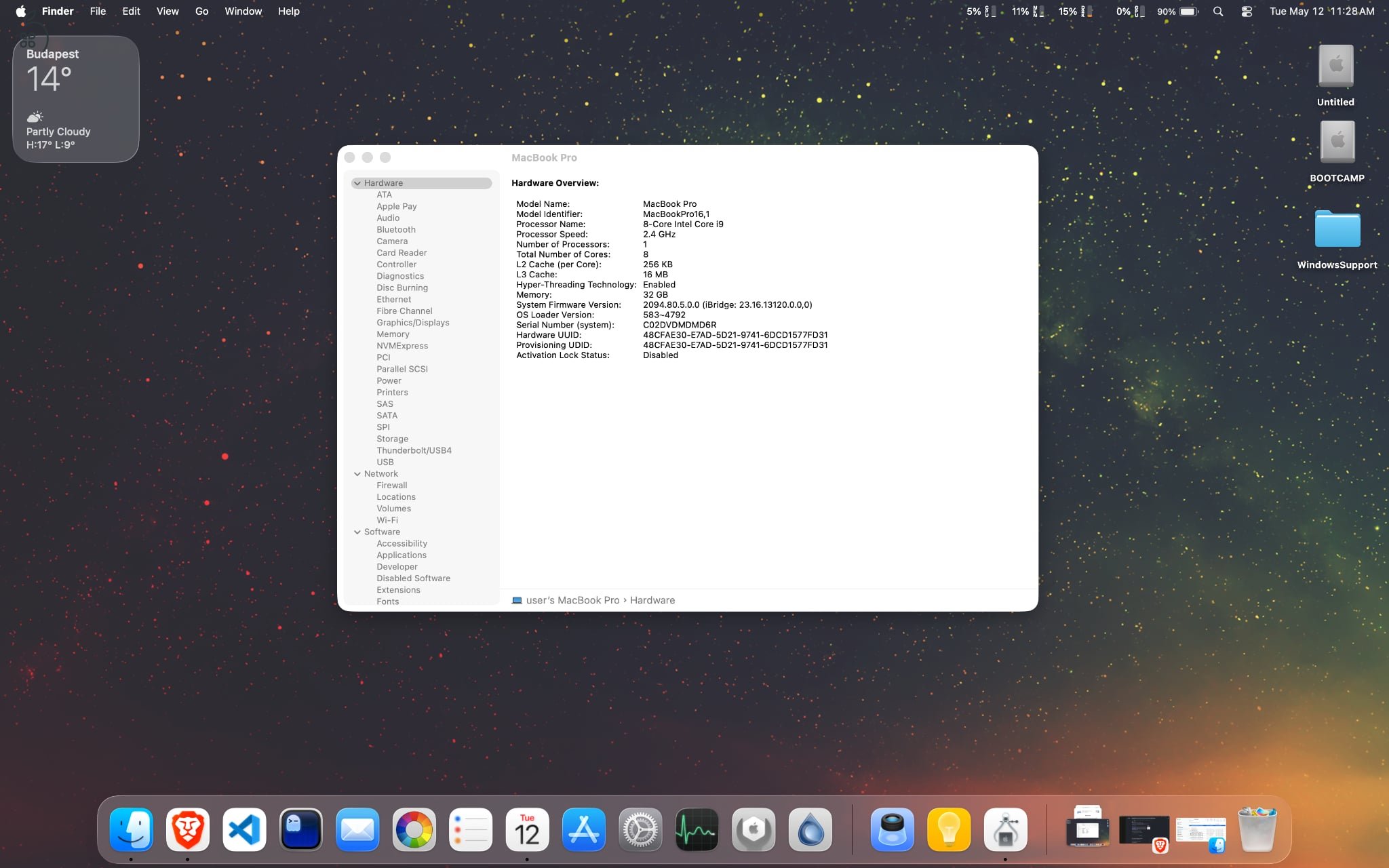Open the Help menu

click(288, 11)
